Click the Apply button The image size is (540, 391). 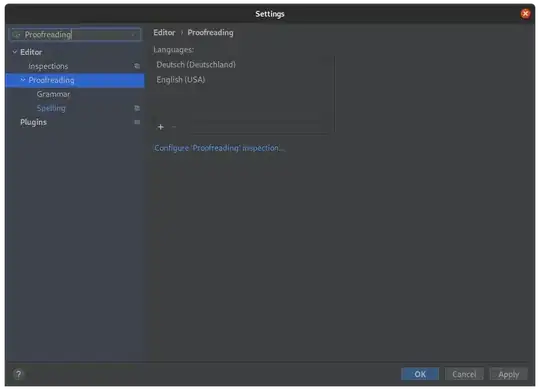click(508, 374)
